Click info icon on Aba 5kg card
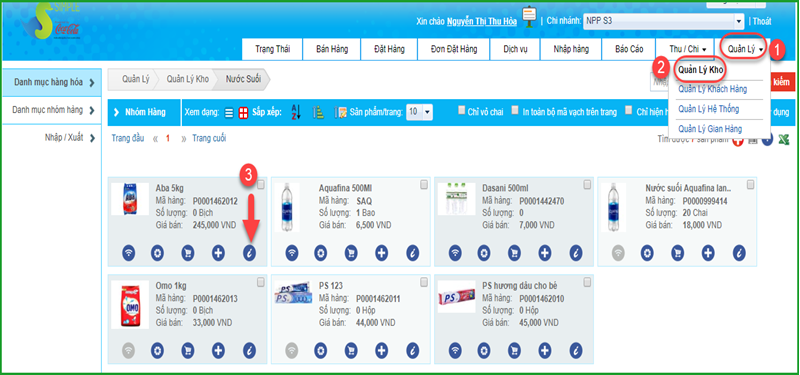 pos(249,253)
